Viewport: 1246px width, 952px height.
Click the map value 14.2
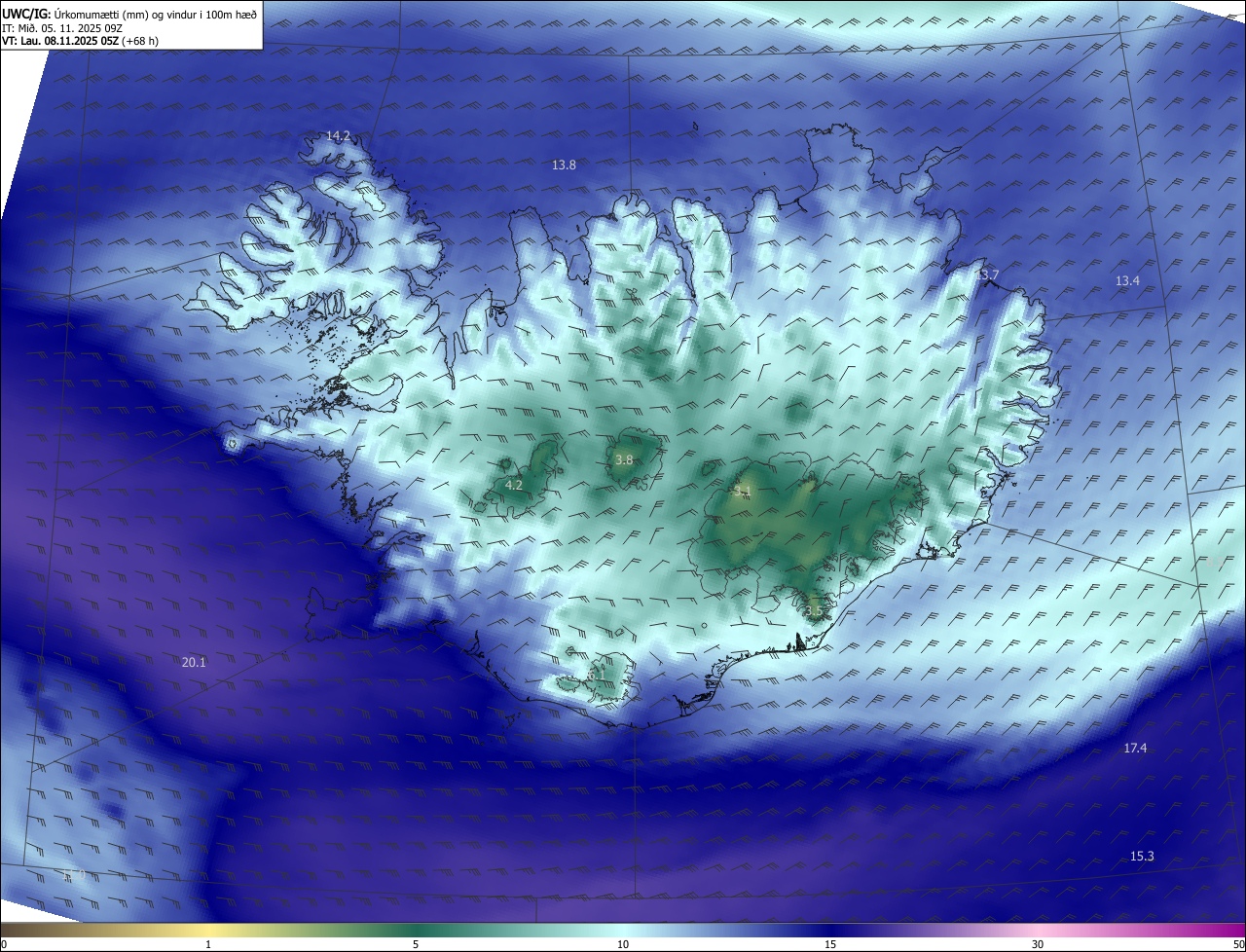tap(338, 135)
